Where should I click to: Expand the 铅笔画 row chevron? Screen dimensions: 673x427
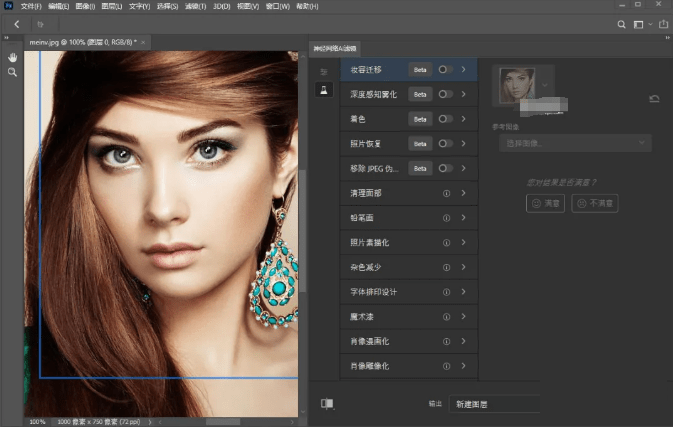pos(464,218)
